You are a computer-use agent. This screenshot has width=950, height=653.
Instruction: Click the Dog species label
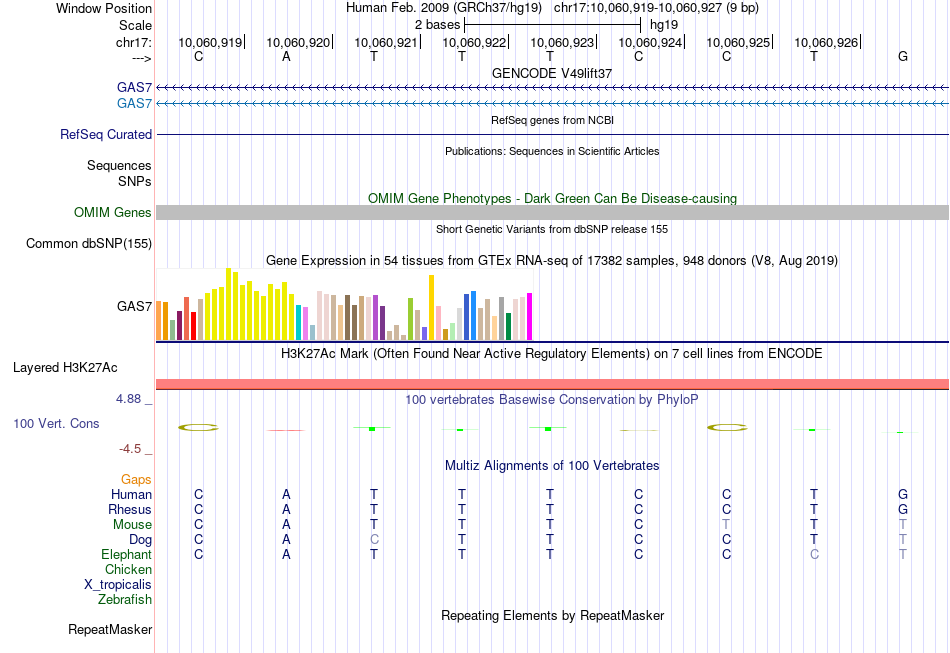[x=141, y=540]
